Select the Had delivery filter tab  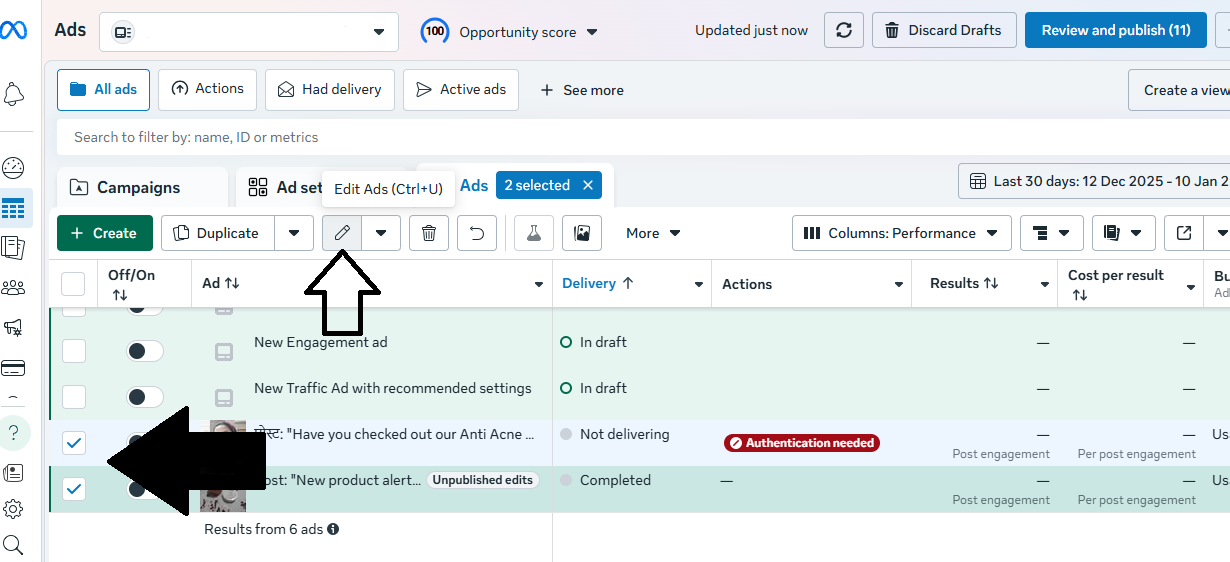(x=330, y=89)
